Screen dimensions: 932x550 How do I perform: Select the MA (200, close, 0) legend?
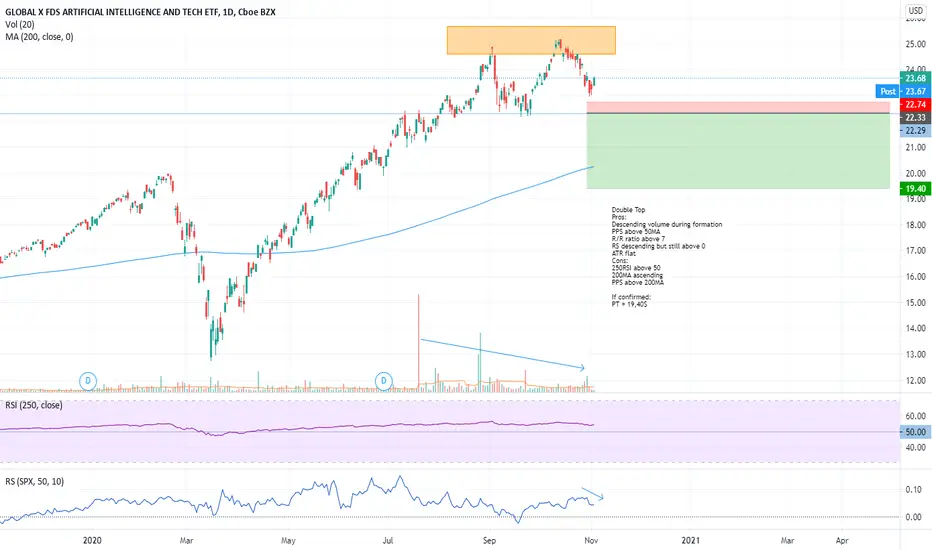coord(39,37)
